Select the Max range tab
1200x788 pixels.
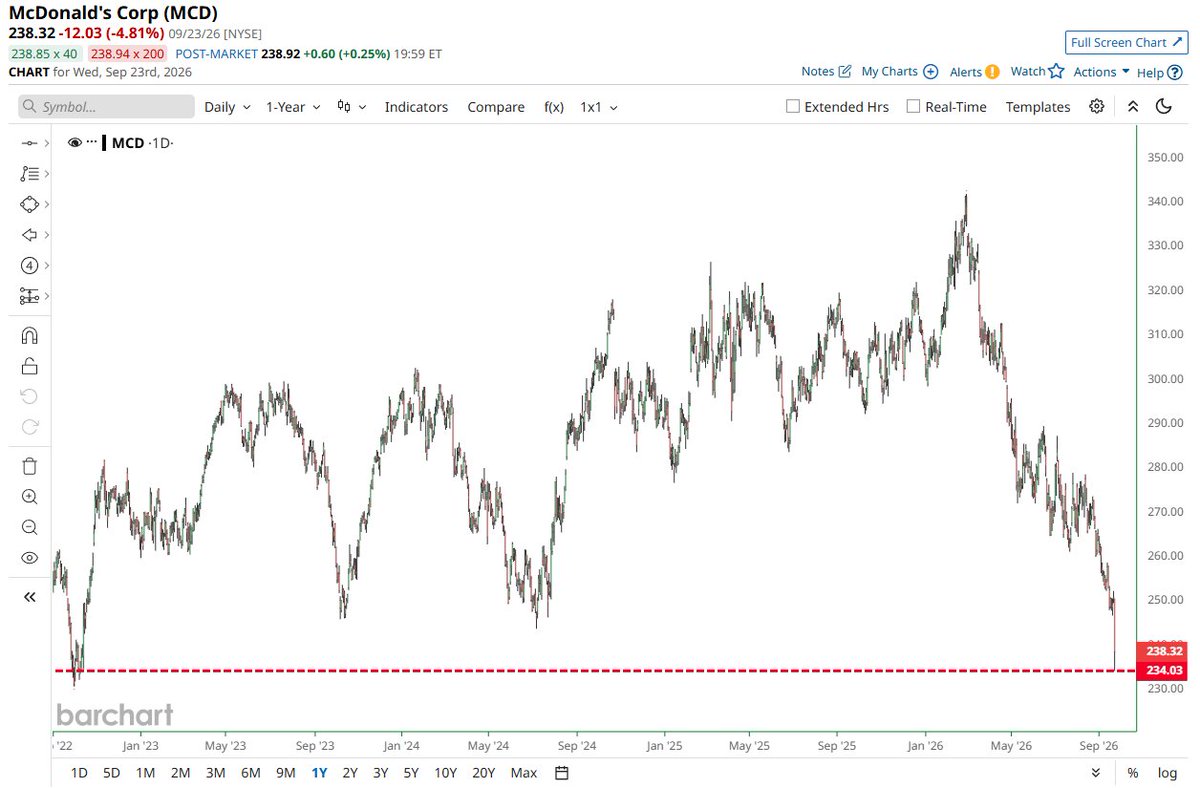click(x=523, y=772)
